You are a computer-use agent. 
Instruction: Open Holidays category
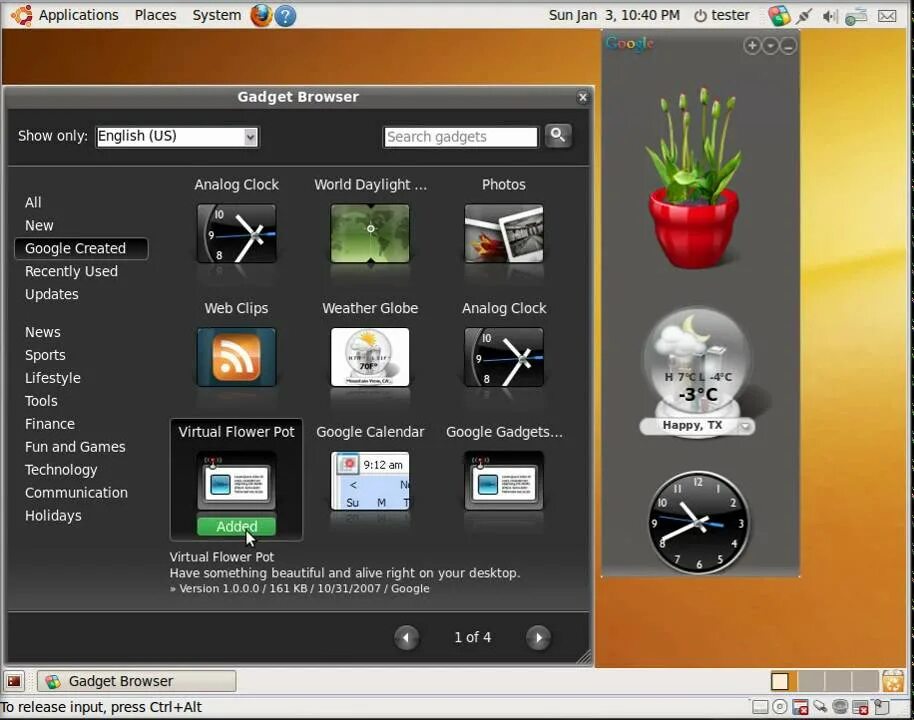click(x=53, y=515)
